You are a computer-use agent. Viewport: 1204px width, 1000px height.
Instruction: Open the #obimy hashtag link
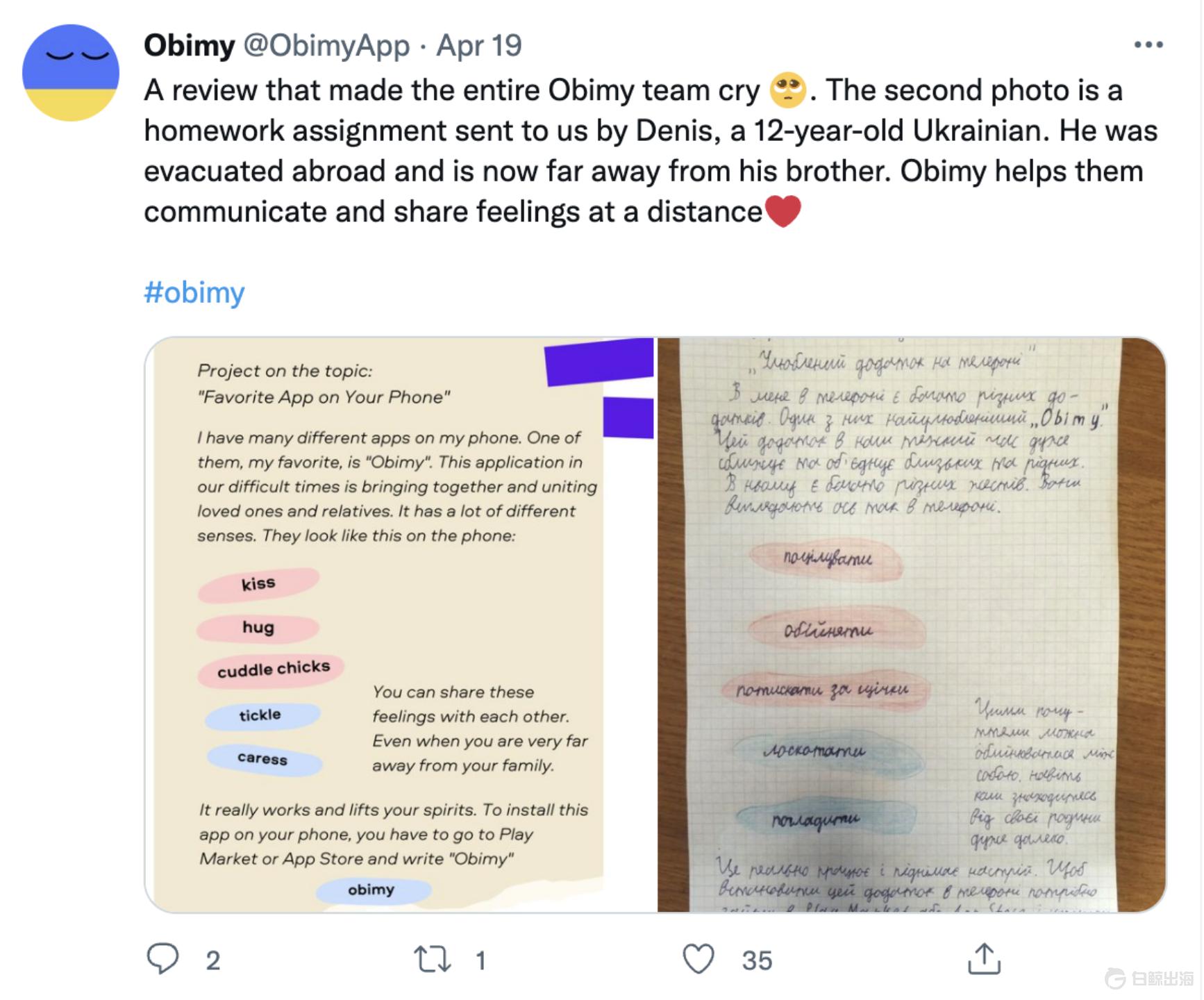coord(194,293)
